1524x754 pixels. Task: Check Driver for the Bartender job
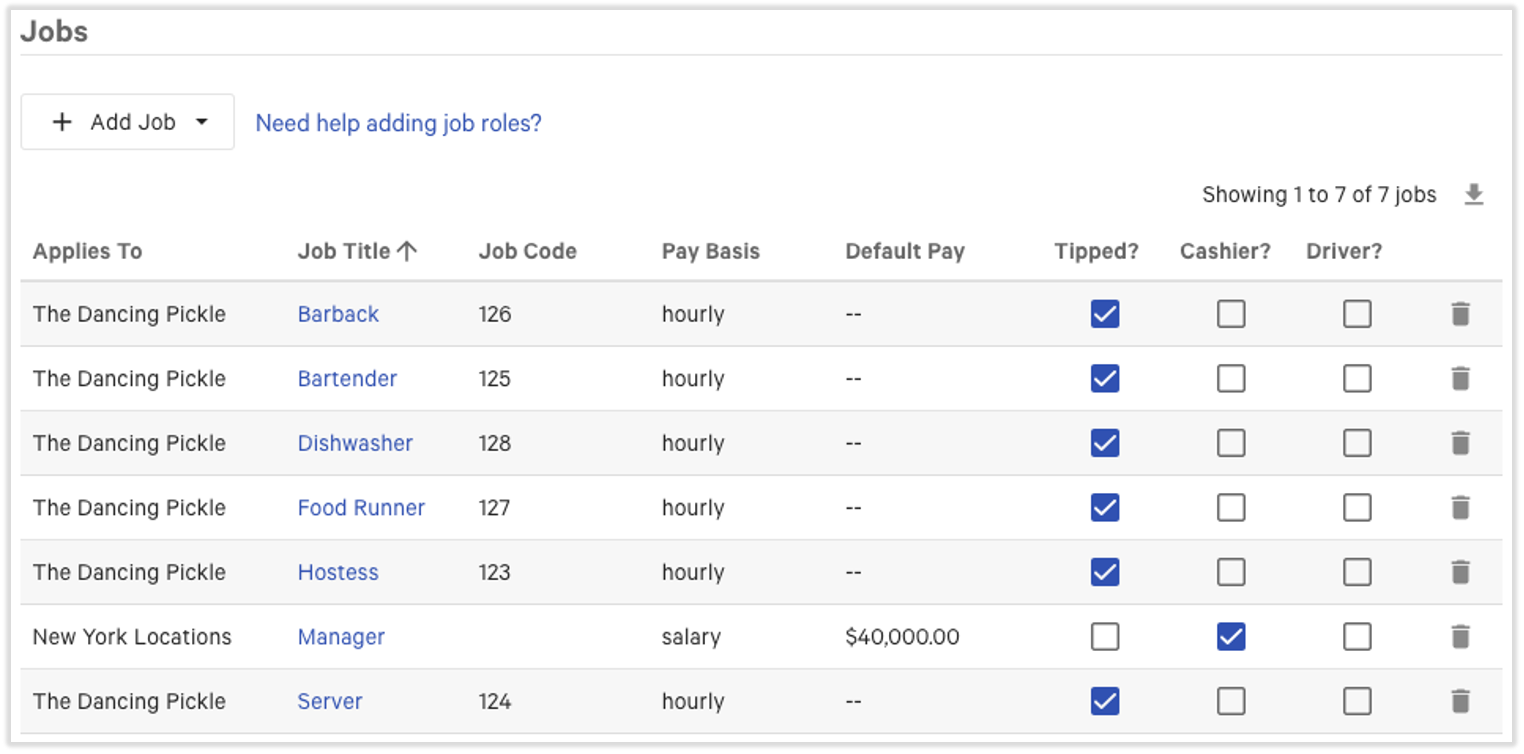[1357, 378]
